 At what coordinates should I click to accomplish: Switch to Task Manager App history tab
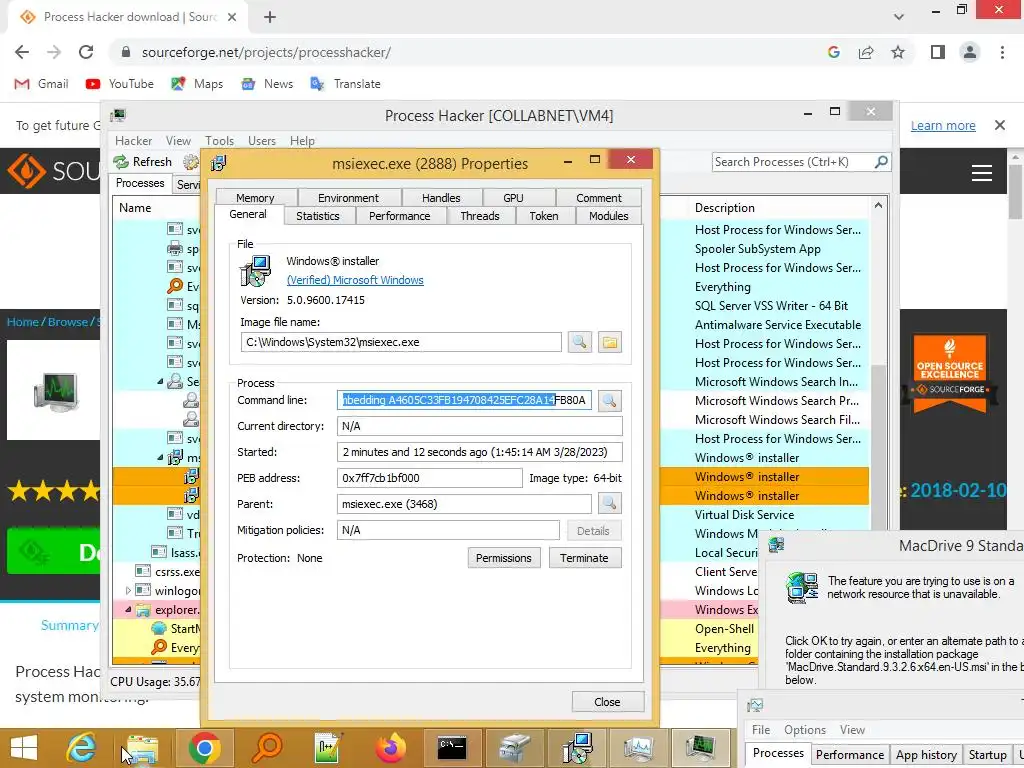pos(926,754)
